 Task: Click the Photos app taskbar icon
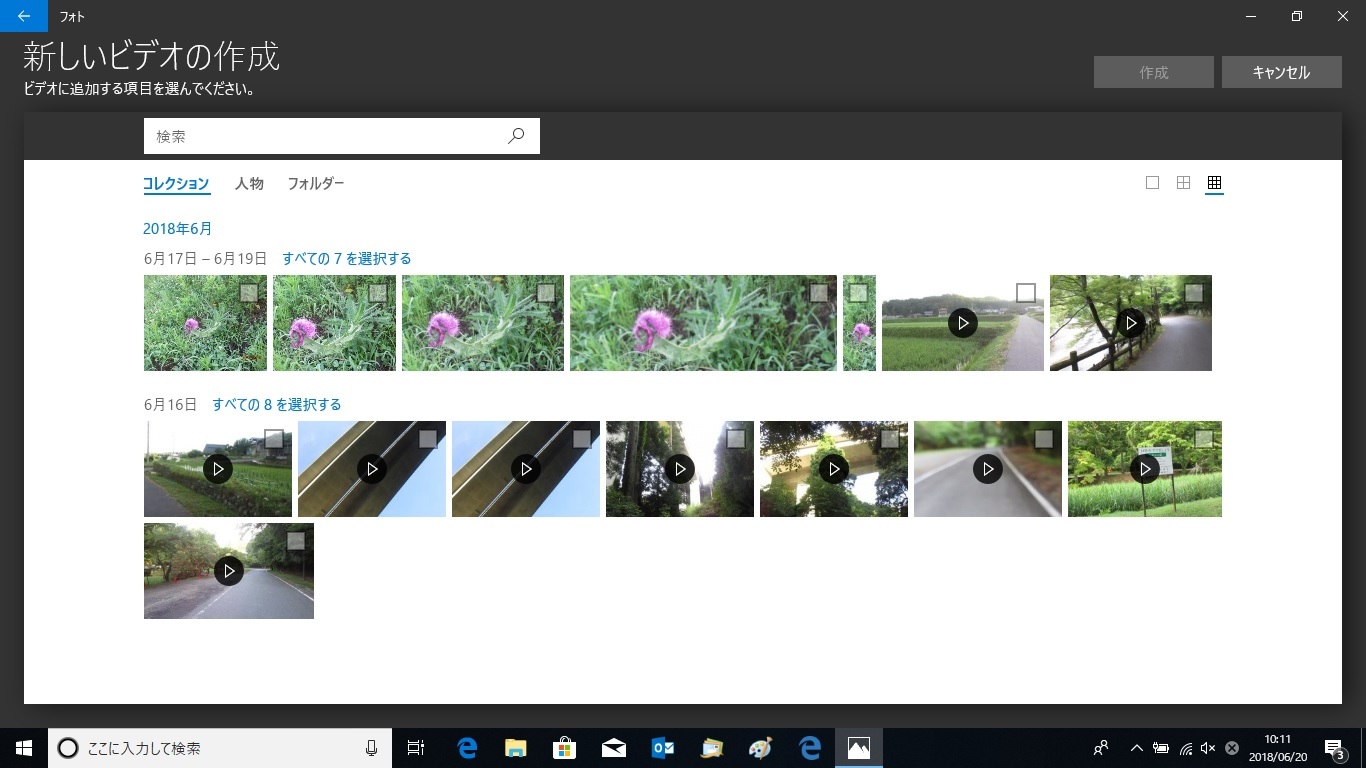(859, 748)
